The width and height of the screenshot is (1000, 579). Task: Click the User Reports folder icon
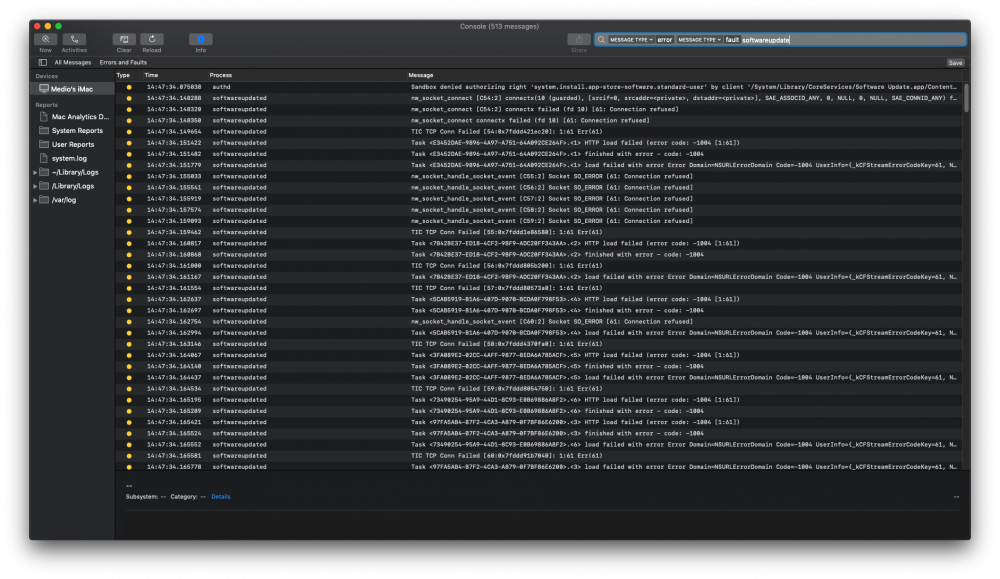tap(44, 144)
